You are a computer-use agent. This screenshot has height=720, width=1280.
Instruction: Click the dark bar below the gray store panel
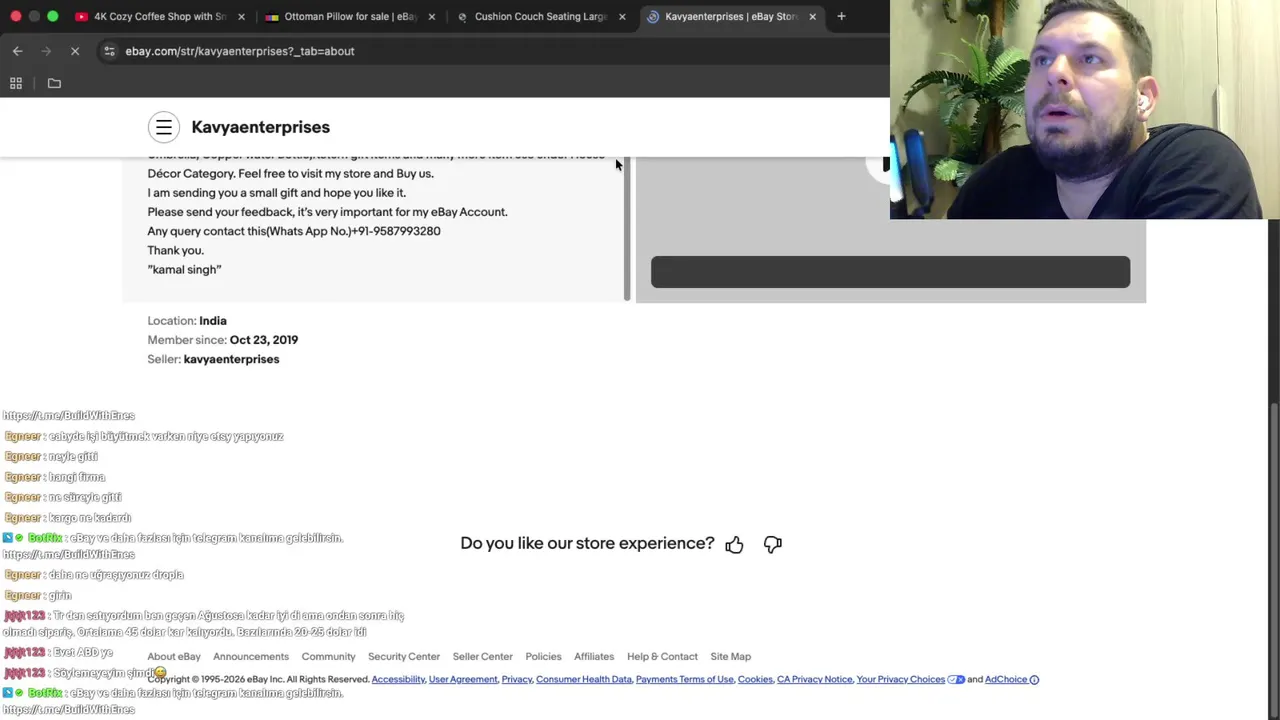point(890,272)
